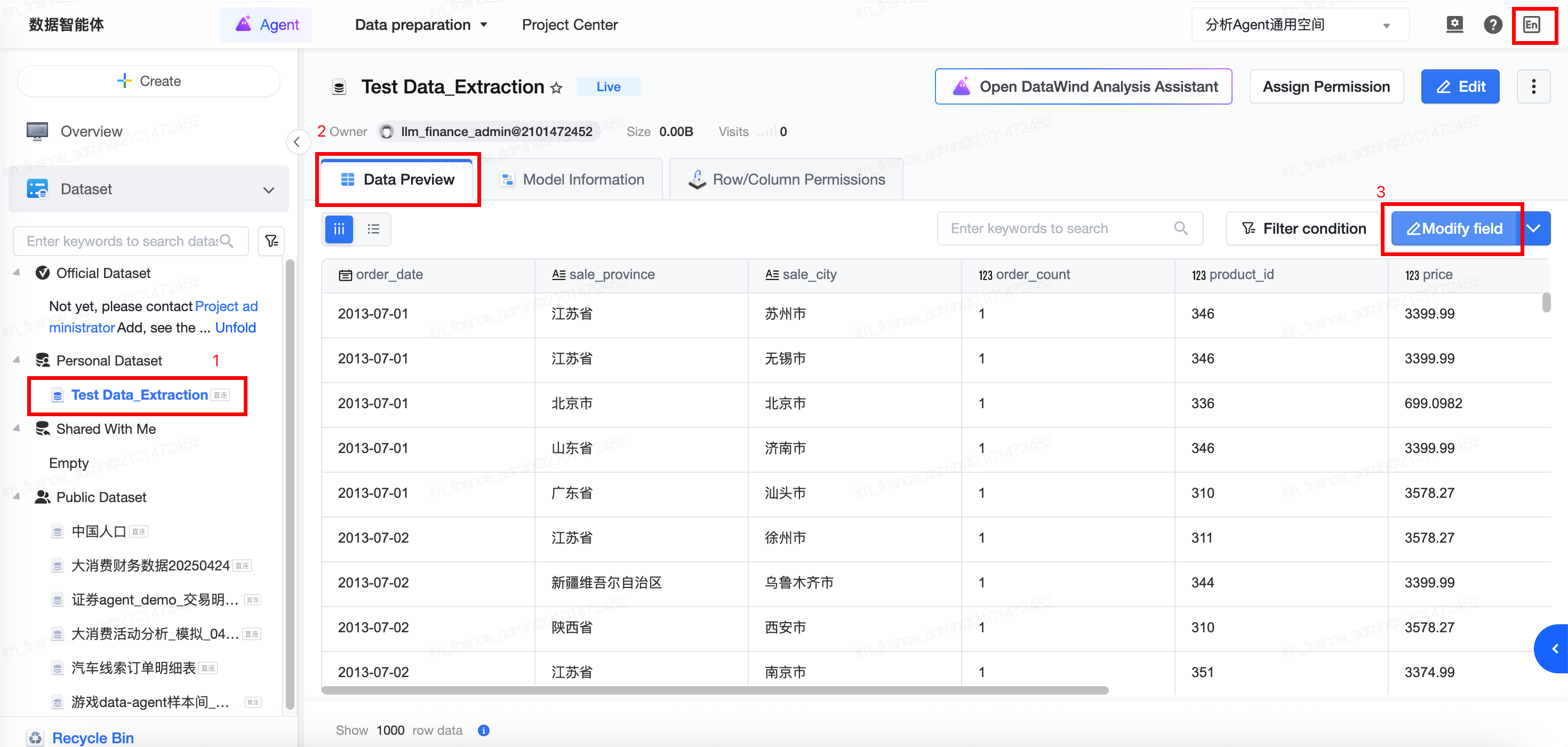Switch to Row/Column Permissions tab
The image size is (1568, 747).
[787, 180]
